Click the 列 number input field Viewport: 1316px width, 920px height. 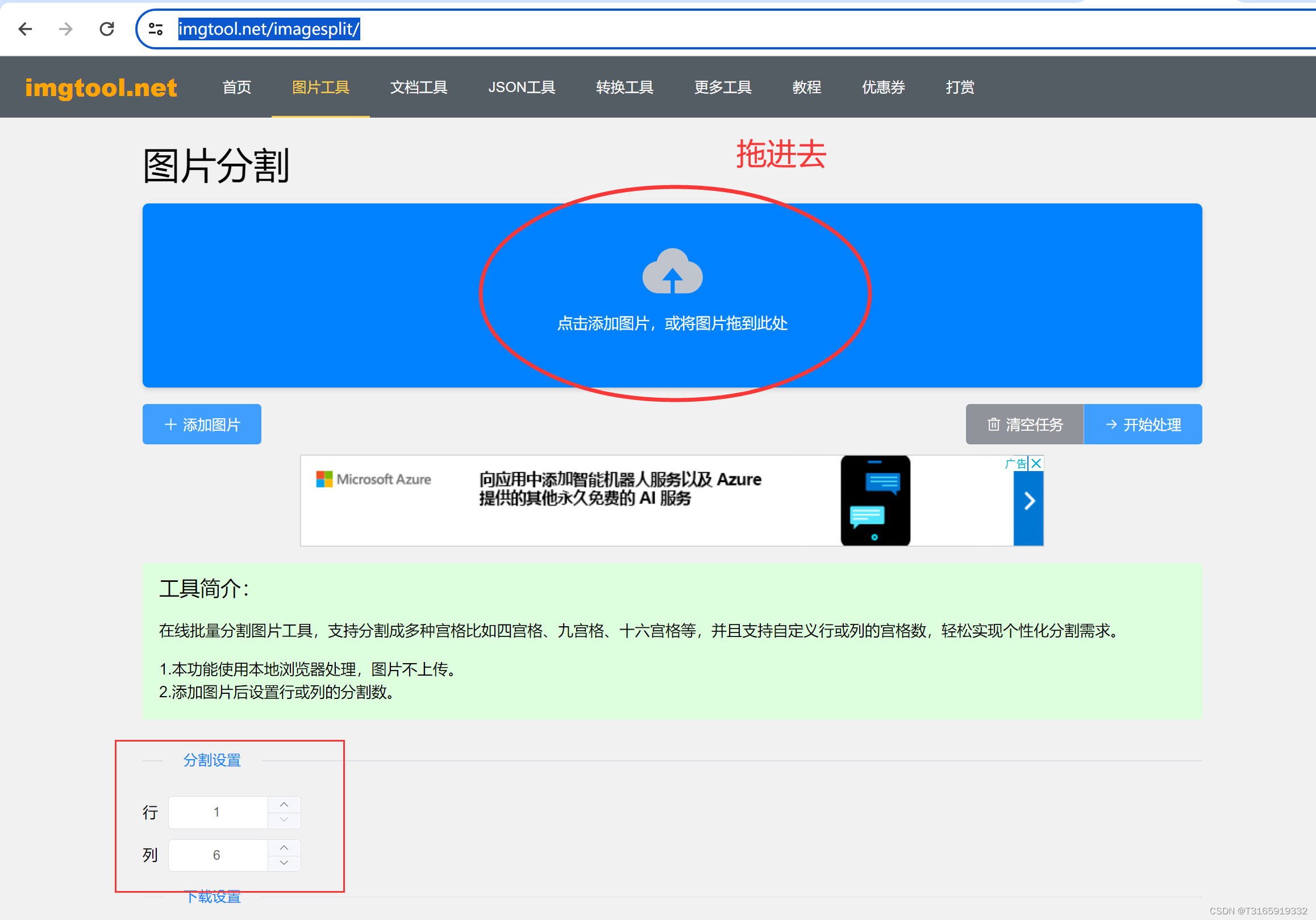[x=218, y=855]
